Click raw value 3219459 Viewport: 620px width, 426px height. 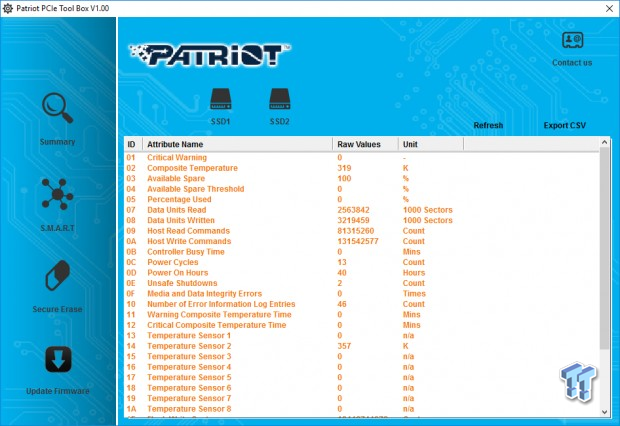click(353, 220)
